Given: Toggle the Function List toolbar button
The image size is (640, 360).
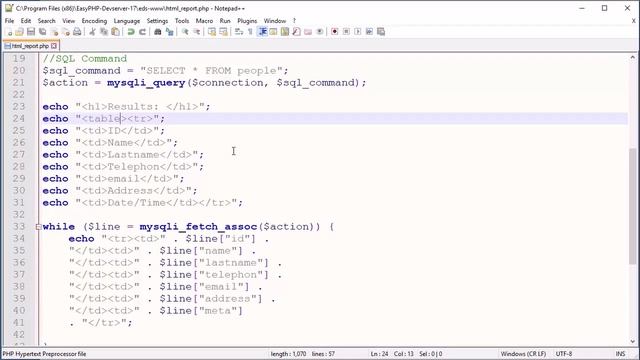Looking at the screenshot, I should coord(296,32).
